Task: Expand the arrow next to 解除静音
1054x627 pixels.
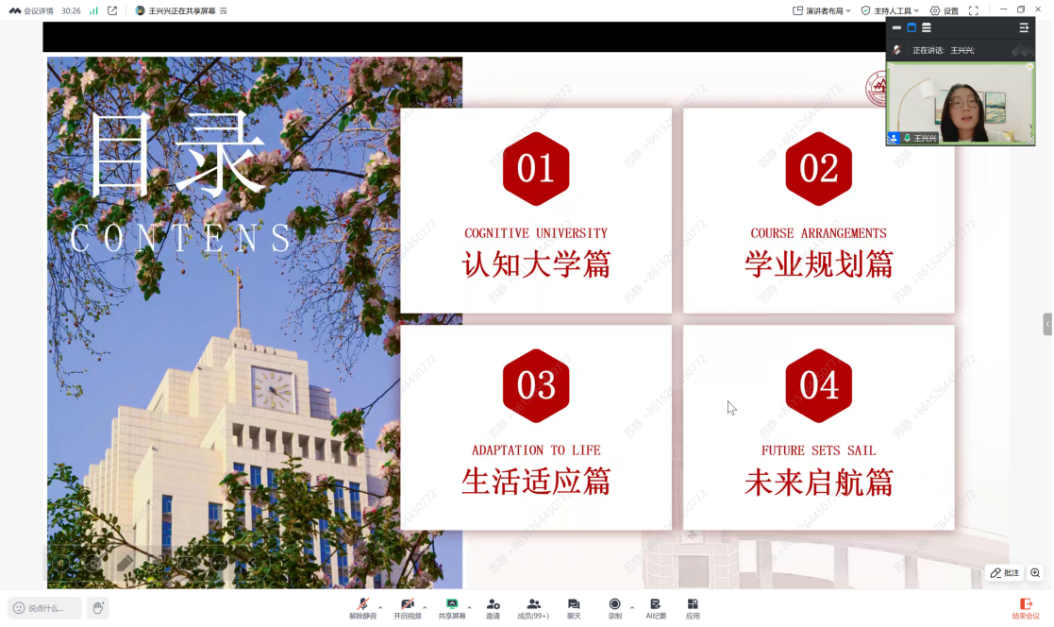Action: click(x=380, y=607)
